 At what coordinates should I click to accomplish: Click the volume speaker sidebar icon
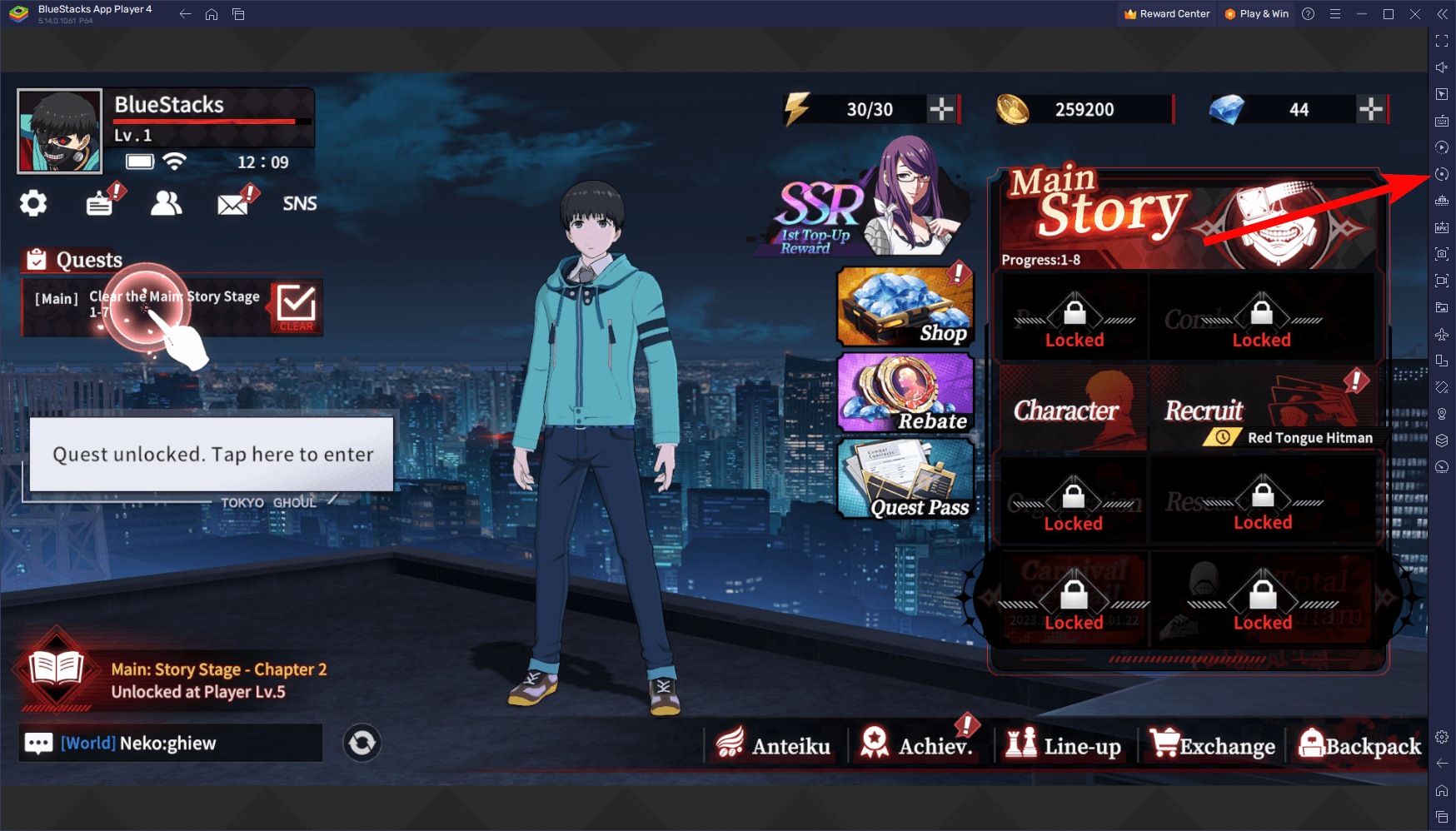tap(1442, 67)
